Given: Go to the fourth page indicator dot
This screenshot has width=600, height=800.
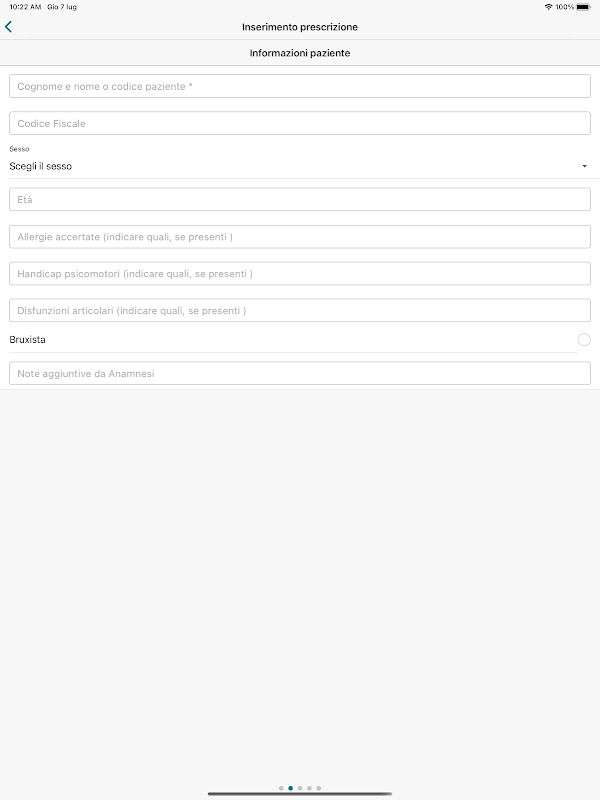Looking at the screenshot, I should (309, 788).
